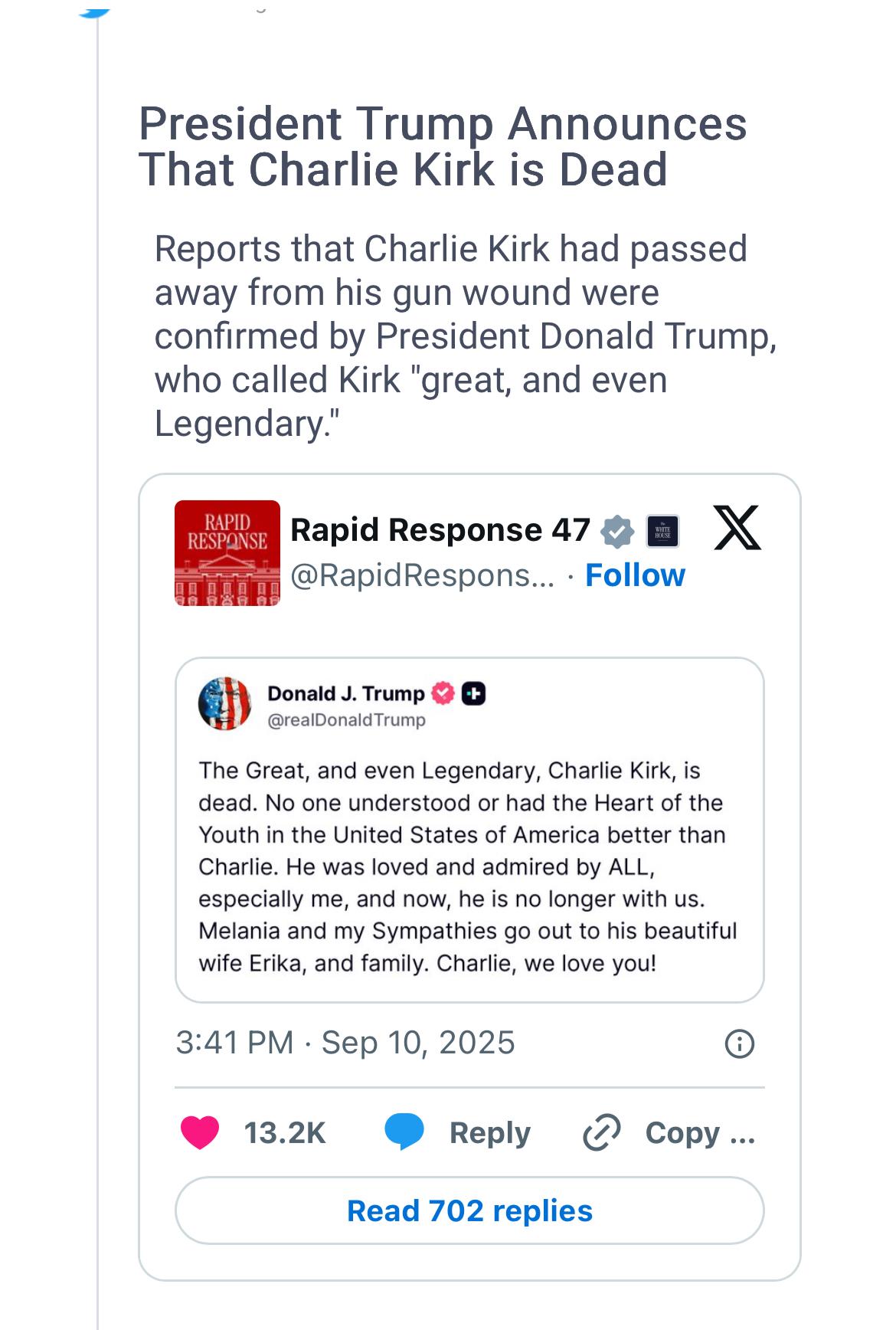Click Trump's verified checkmark badge

[443, 693]
